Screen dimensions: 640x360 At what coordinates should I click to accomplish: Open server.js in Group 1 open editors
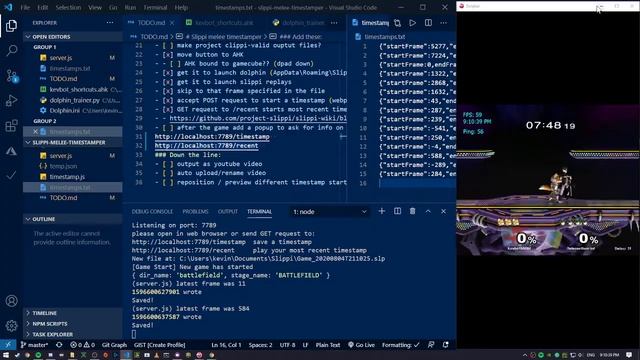coord(73,58)
